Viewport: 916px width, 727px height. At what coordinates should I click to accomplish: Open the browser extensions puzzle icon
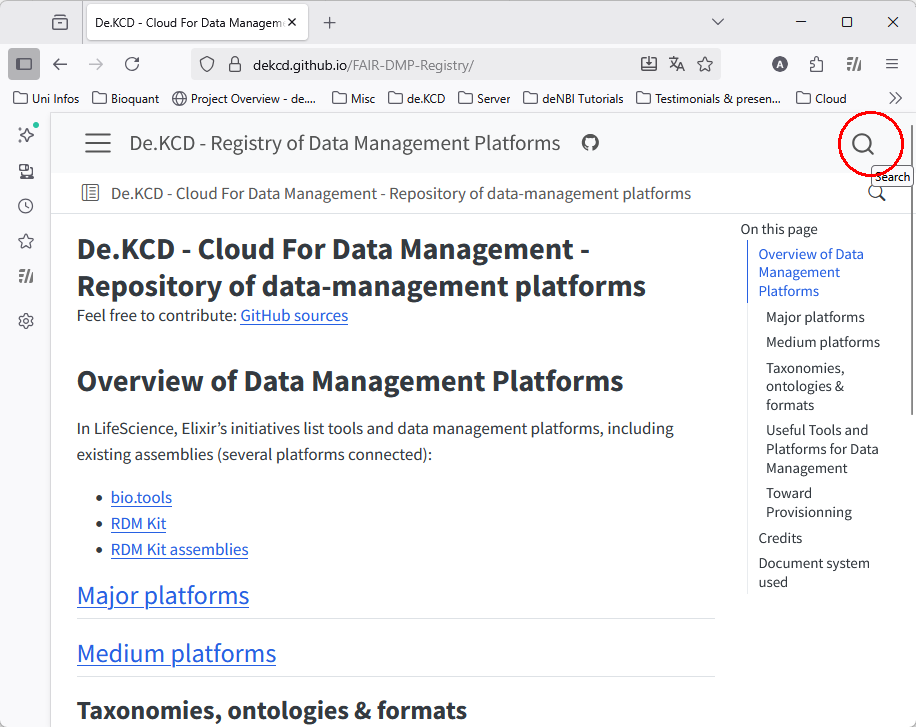[816, 64]
